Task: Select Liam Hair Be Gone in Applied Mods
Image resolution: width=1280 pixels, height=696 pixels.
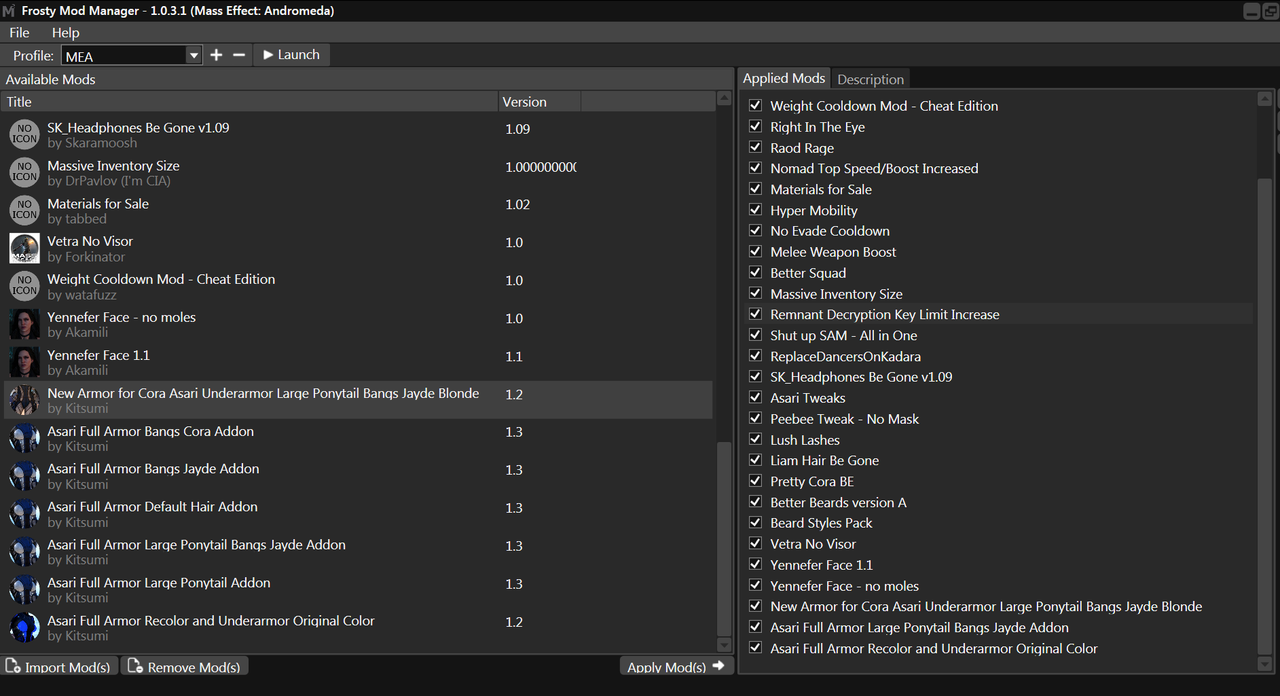Action: 824,460
